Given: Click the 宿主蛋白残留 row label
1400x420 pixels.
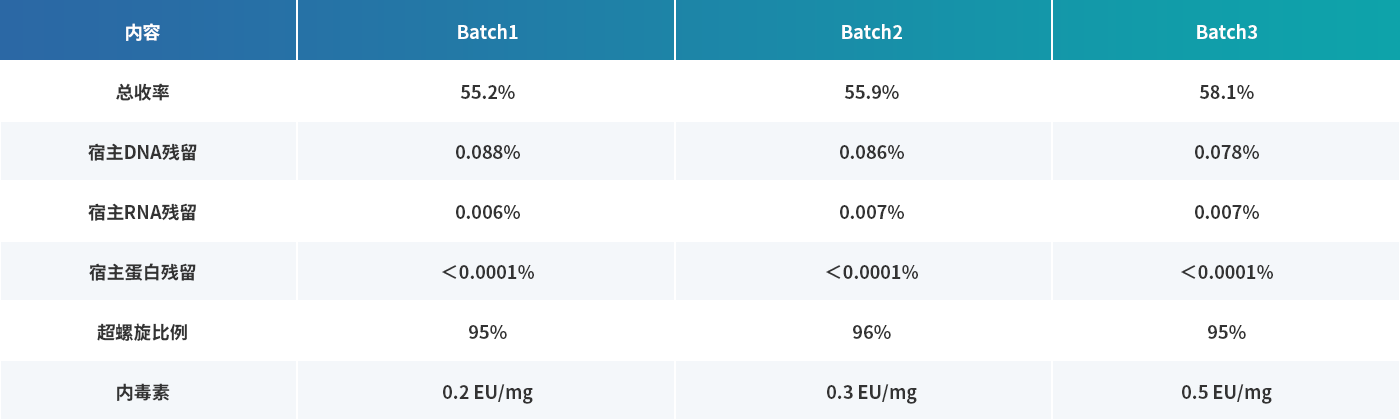Looking at the screenshot, I should click(x=142, y=272).
